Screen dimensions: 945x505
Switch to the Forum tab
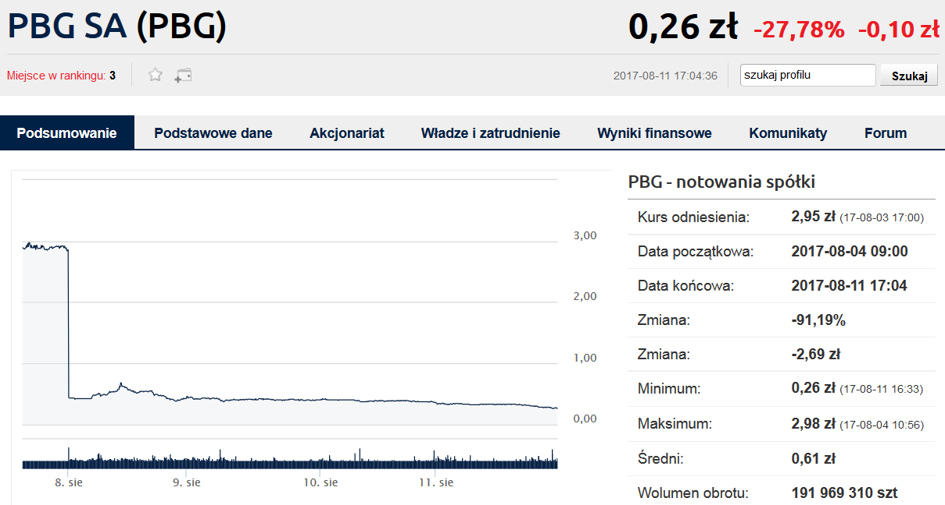coord(885,133)
